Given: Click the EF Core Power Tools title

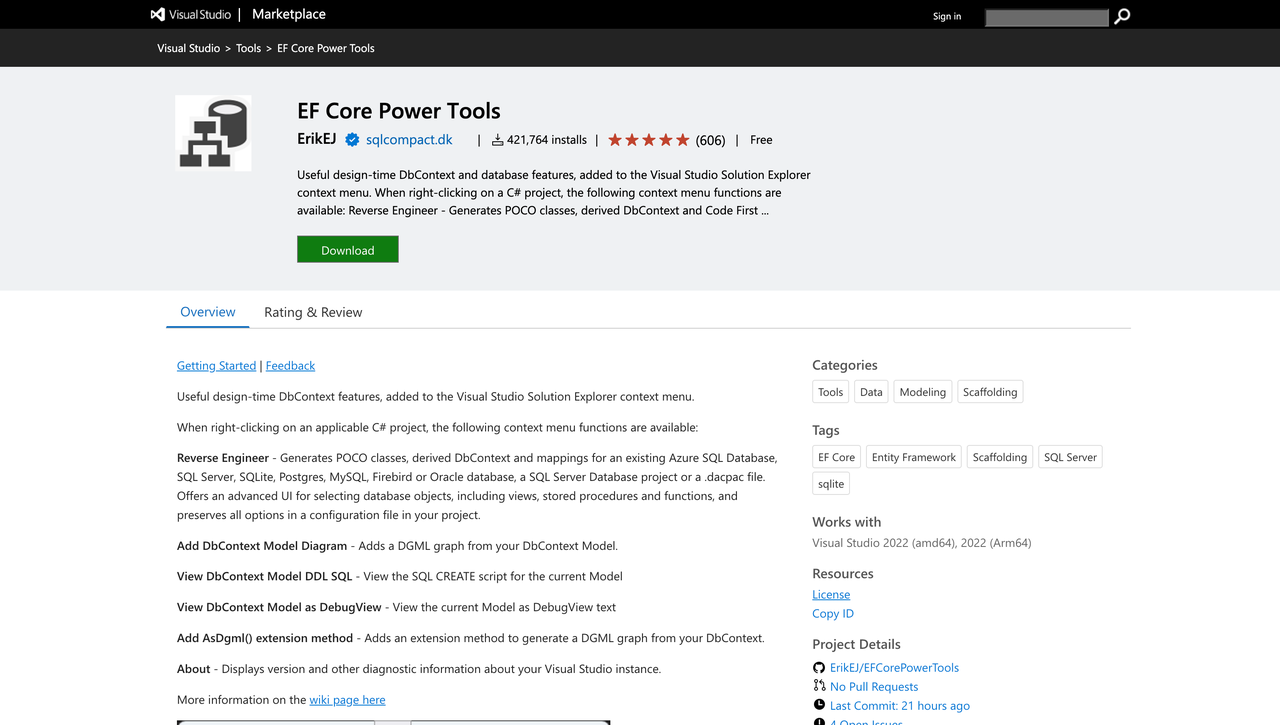Looking at the screenshot, I should (399, 111).
